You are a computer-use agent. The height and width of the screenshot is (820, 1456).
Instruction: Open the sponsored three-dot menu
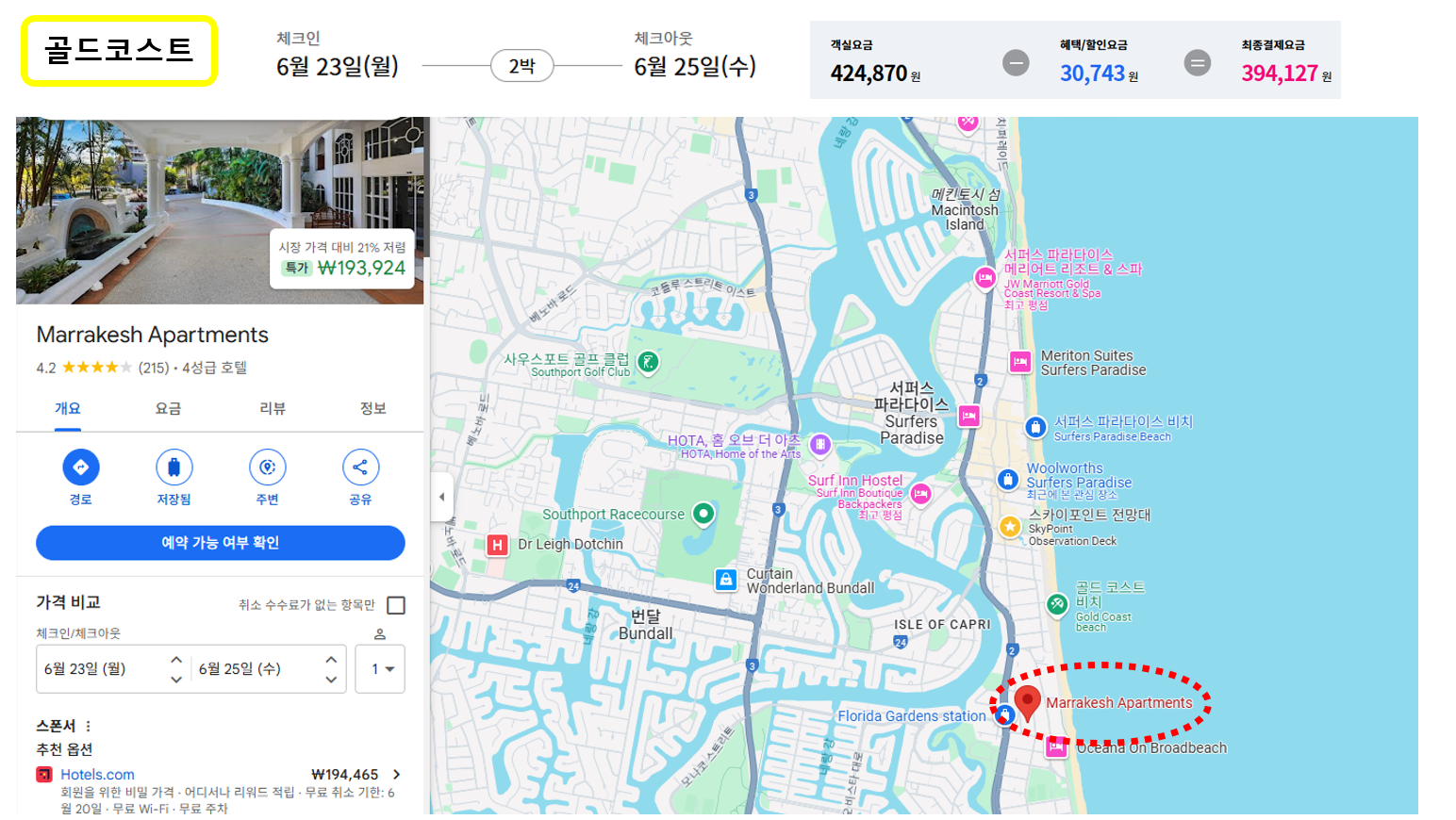tap(89, 726)
